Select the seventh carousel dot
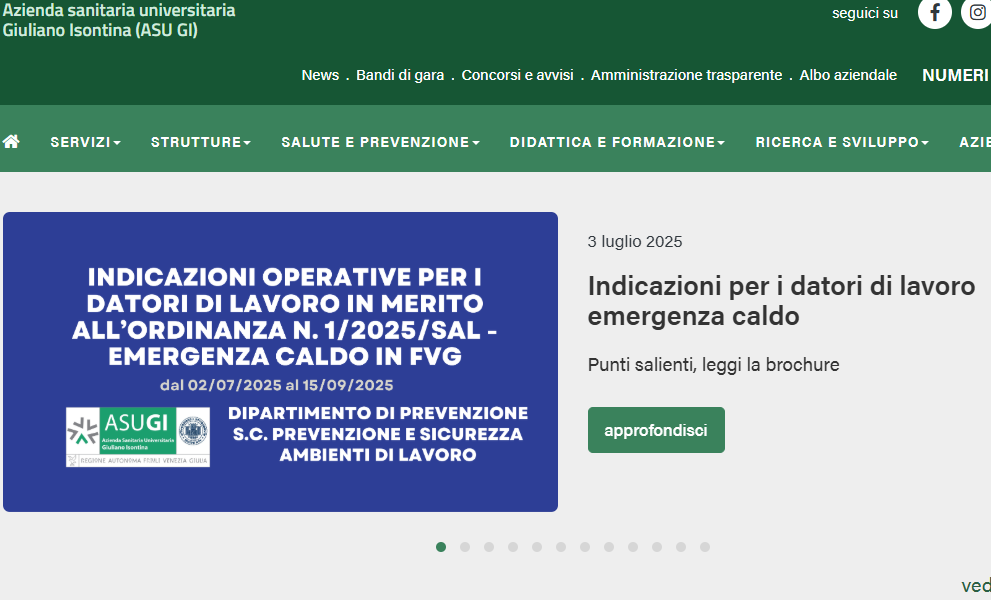Image resolution: width=991 pixels, height=600 pixels. point(585,547)
